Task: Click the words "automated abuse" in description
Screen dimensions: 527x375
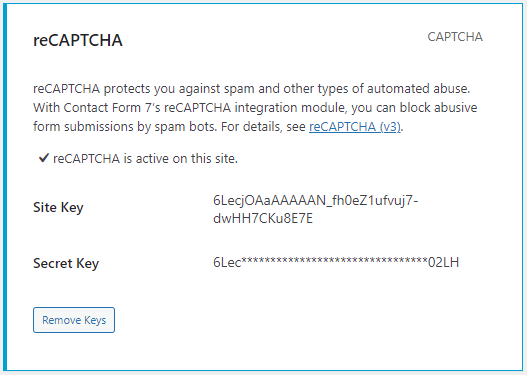Action: (418, 89)
